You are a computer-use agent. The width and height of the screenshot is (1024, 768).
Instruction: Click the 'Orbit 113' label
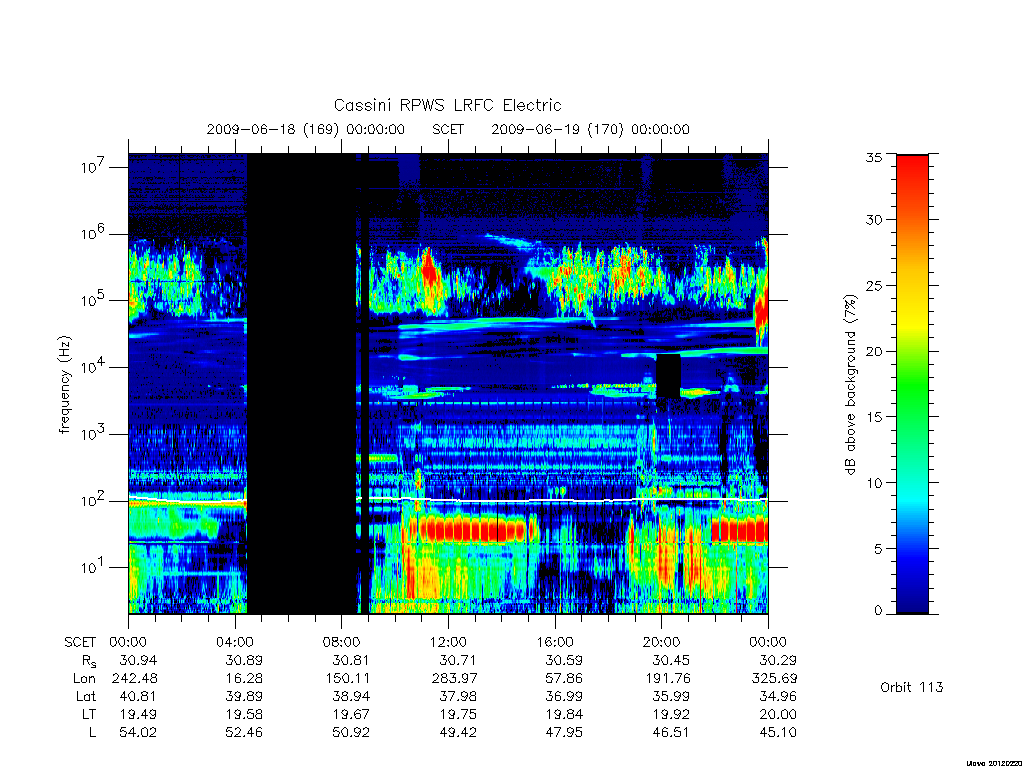[x=912, y=687]
